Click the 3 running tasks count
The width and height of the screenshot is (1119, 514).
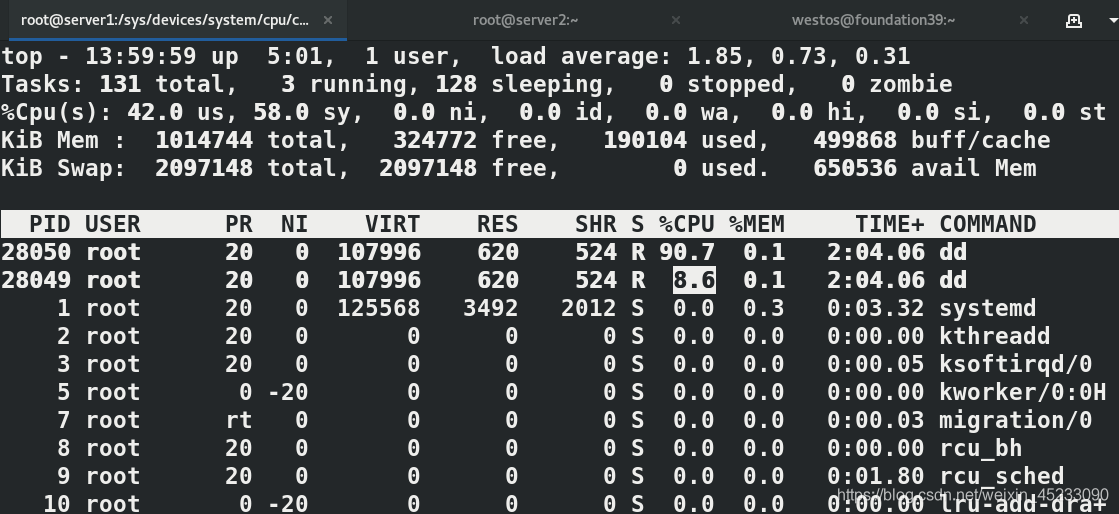coord(287,84)
